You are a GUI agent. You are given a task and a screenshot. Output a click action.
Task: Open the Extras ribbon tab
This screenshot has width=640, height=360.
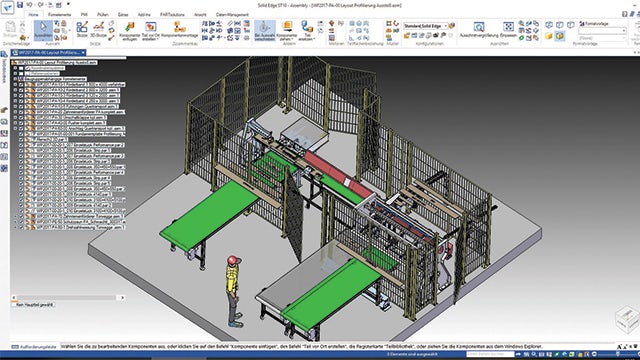[123, 14]
